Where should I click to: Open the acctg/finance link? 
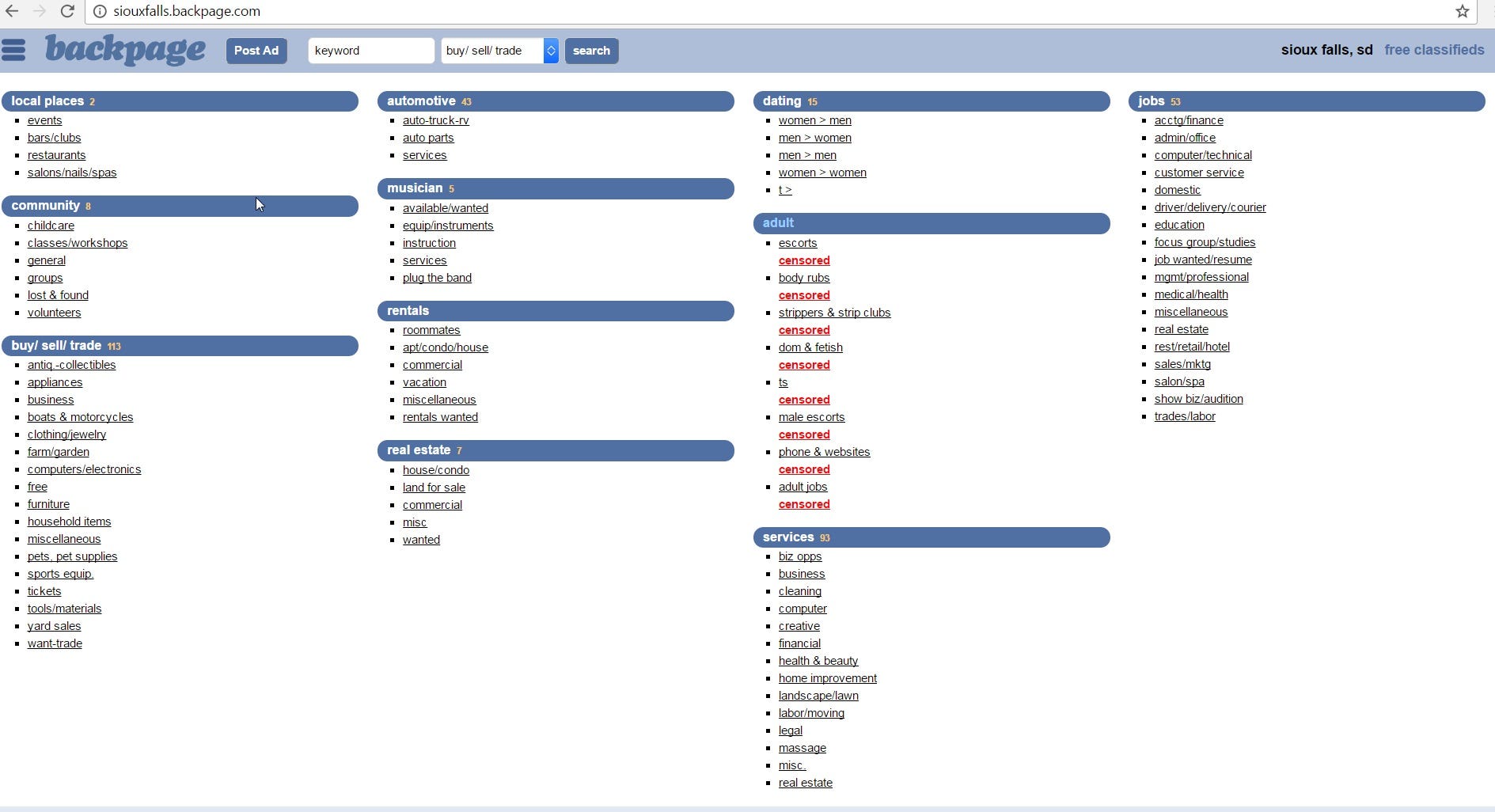coord(1189,120)
